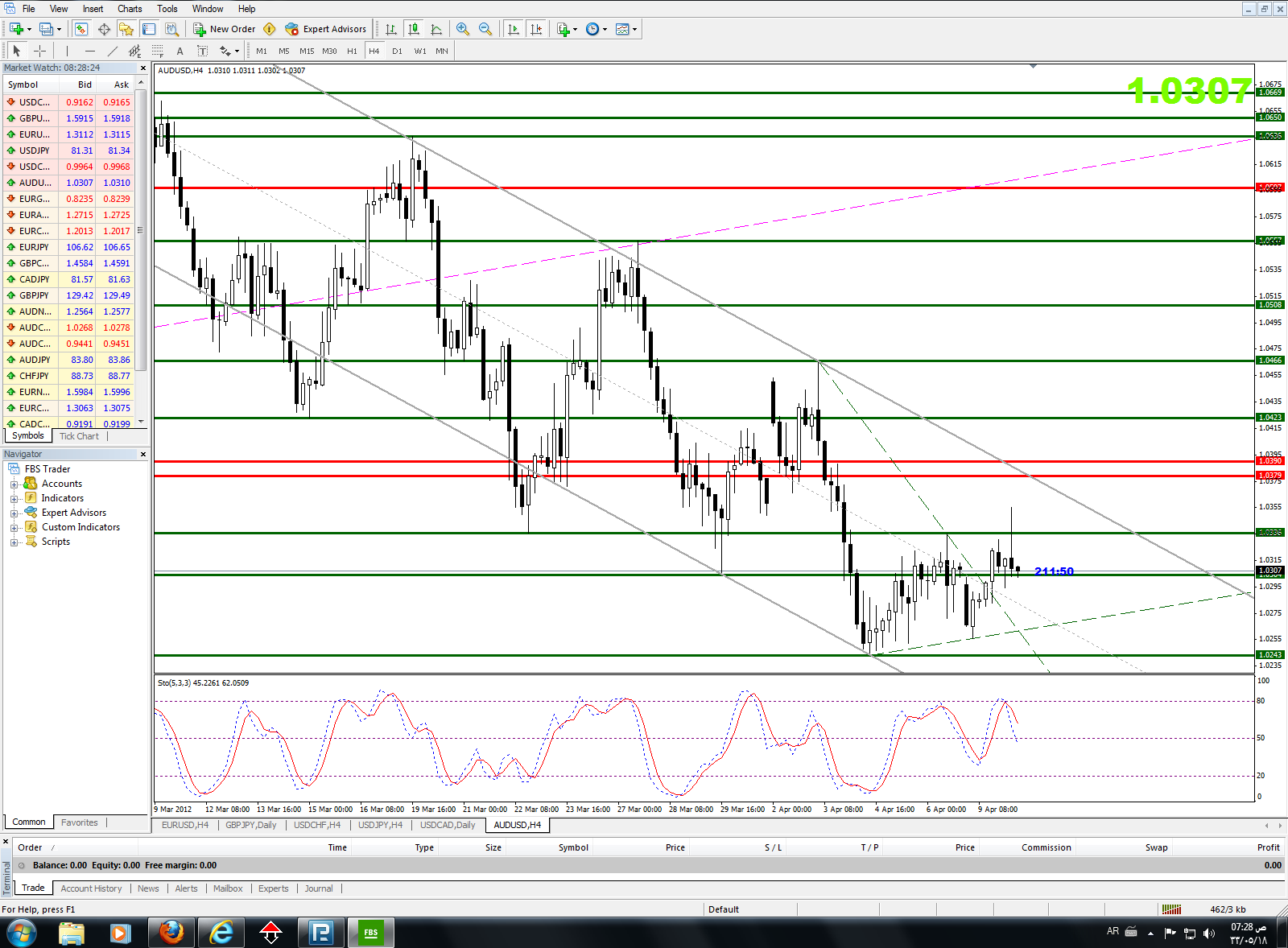Close the Market Watch panel

pos(143,68)
